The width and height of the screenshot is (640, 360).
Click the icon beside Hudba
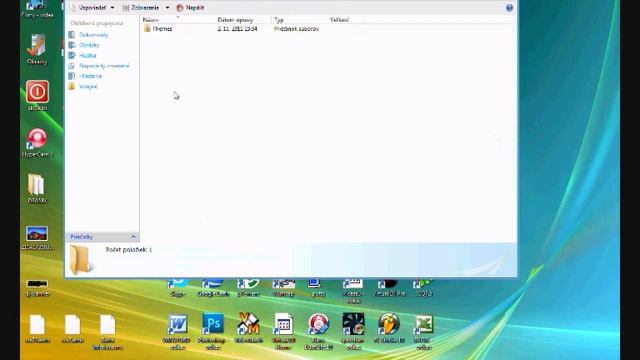[x=72, y=56]
